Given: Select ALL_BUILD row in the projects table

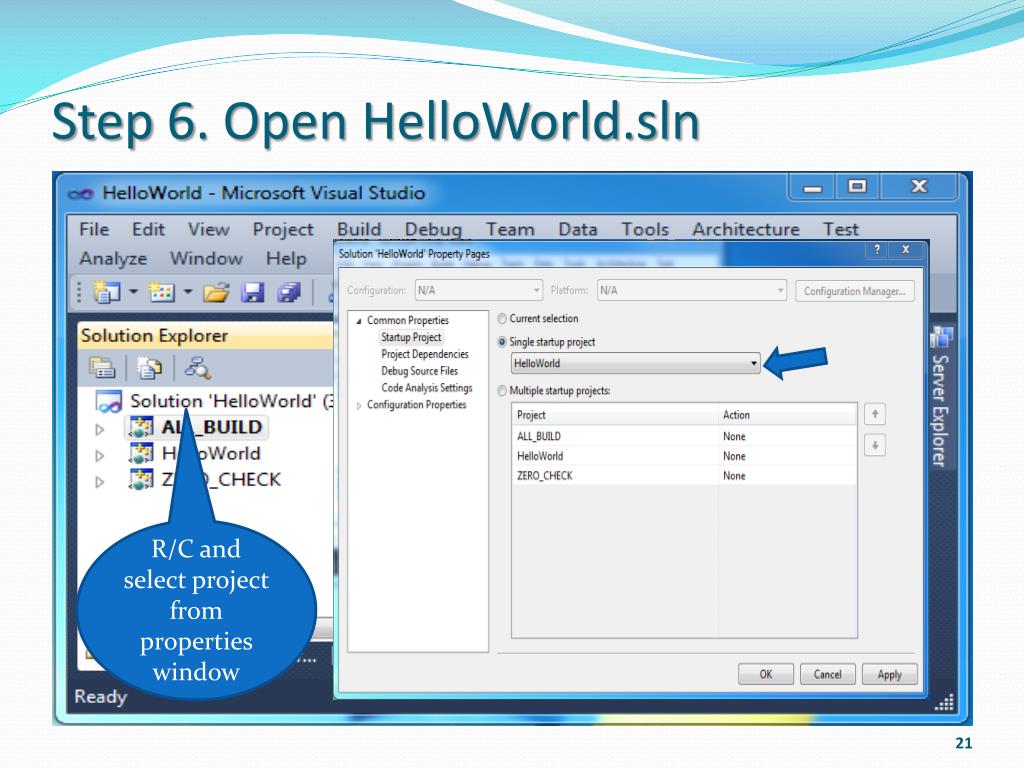Looking at the screenshot, I should (684, 436).
